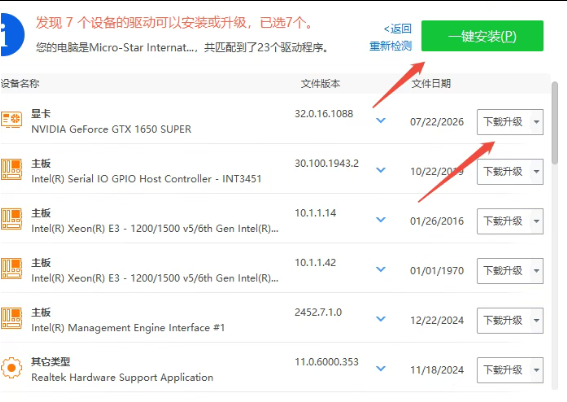Expand version chevron for driver 10.1.1.14
The height and width of the screenshot is (402, 567).
pos(381,219)
